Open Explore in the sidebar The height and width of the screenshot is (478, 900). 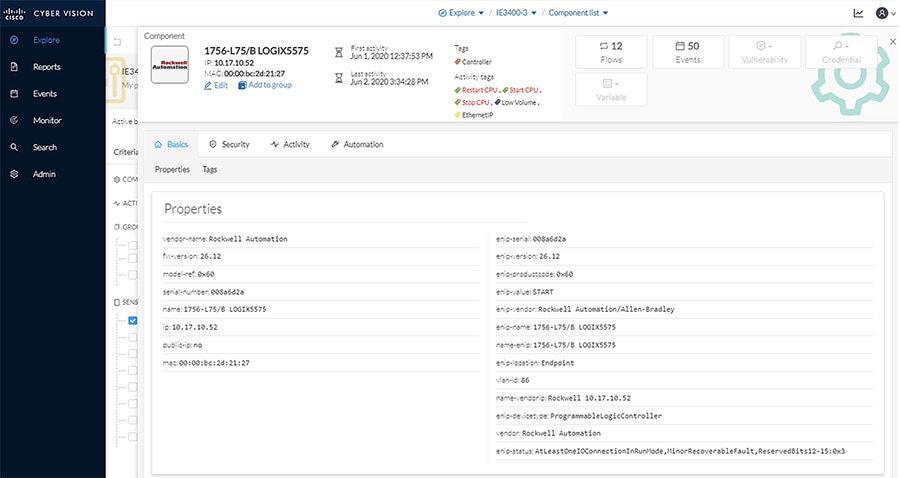[x=46, y=40]
